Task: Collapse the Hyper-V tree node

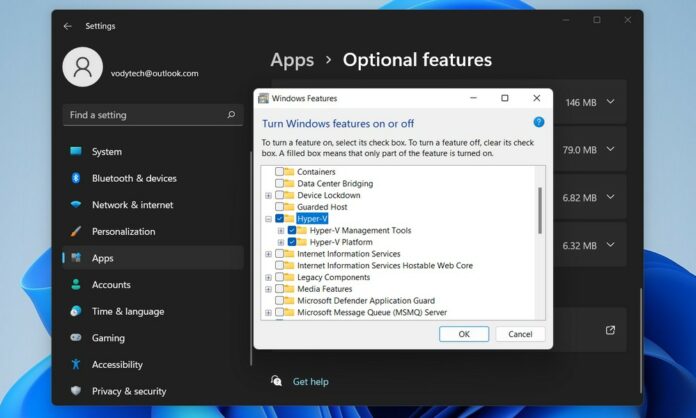Action: 268,219
